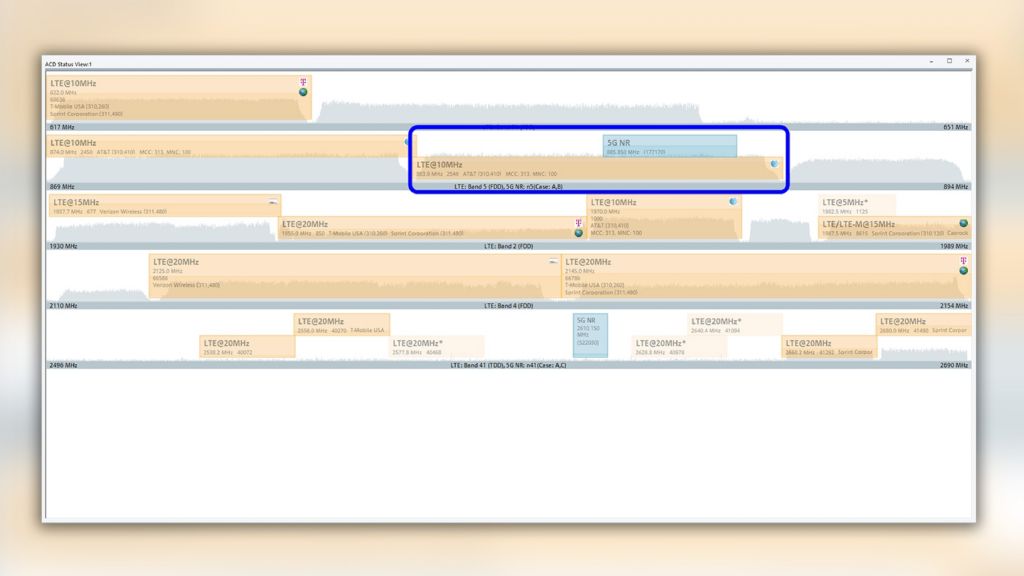This screenshot has width=1024, height=576.
Task: Click AT&T icon in the 1970.0 MHz LTE@10MHz block
Action: click(733, 202)
